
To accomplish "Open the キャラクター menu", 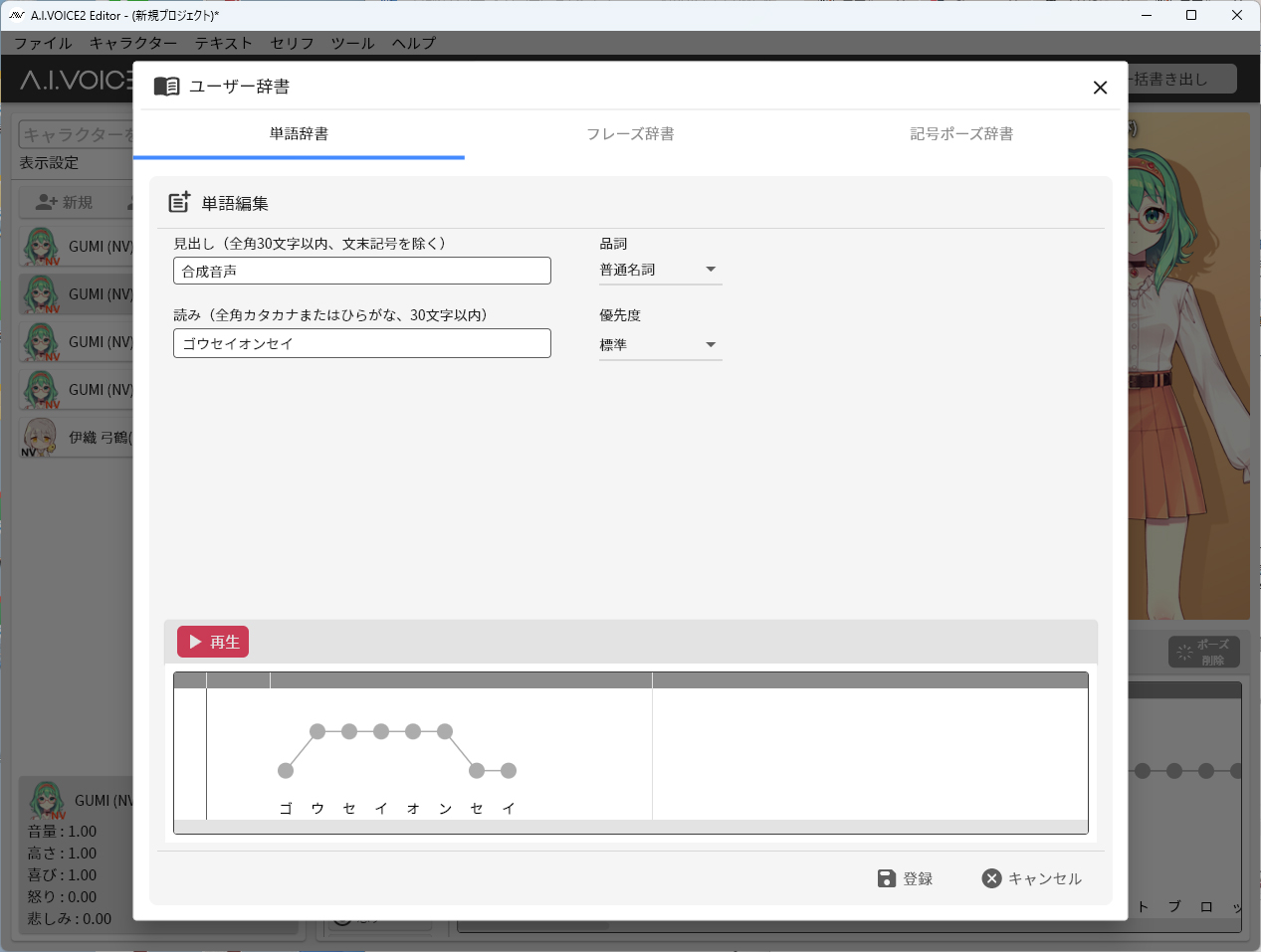I will pos(133,43).
